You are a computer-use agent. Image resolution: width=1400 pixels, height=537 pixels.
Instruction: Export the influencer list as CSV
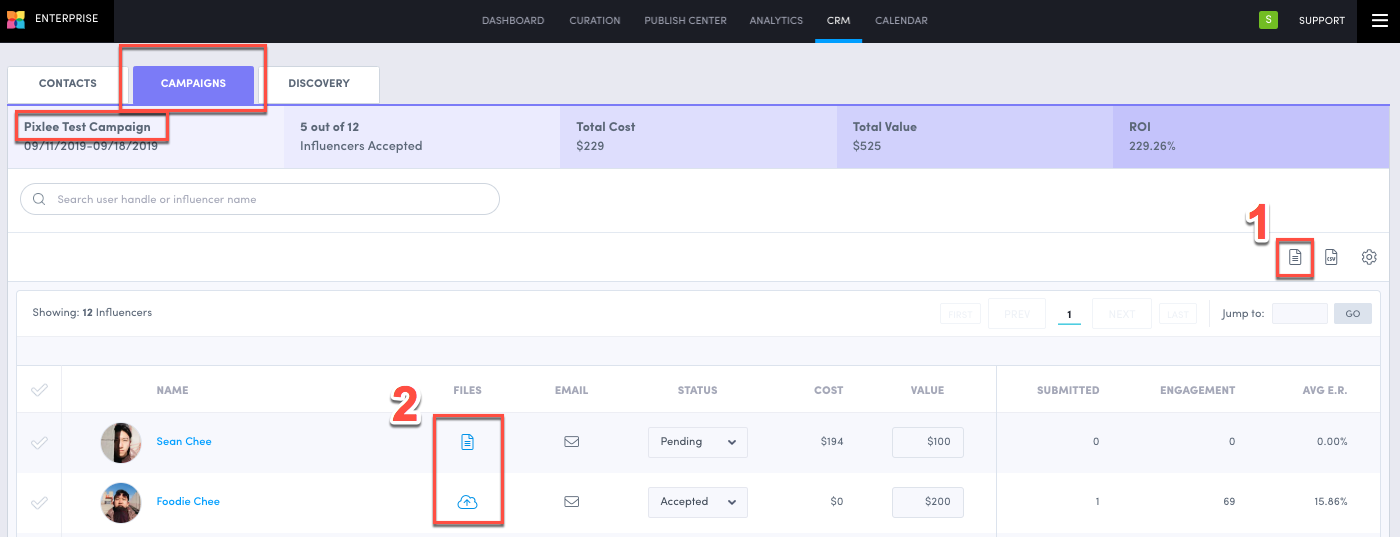(1331, 257)
